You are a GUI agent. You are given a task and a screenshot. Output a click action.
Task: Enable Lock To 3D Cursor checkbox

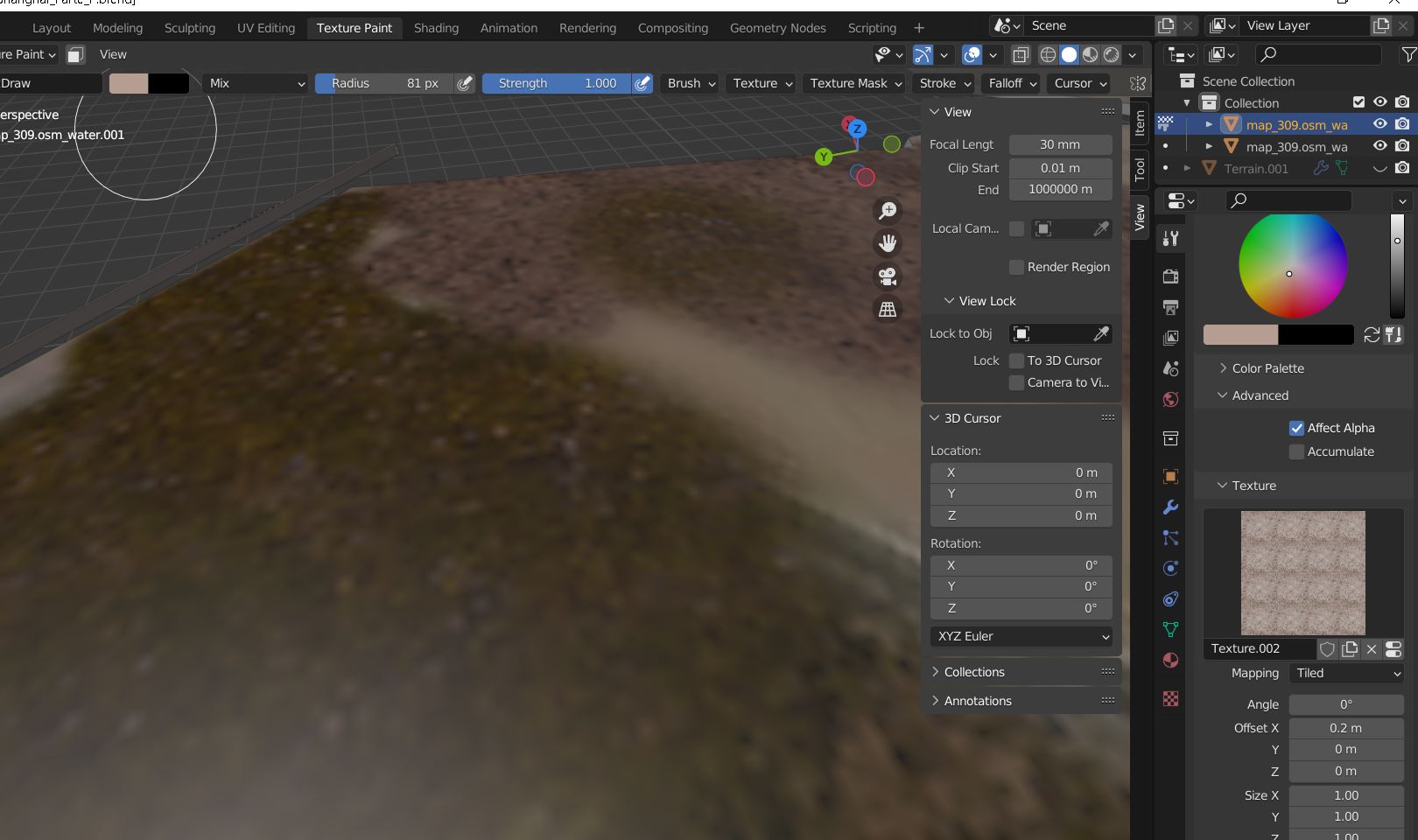pyautogui.click(x=1016, y=360)
